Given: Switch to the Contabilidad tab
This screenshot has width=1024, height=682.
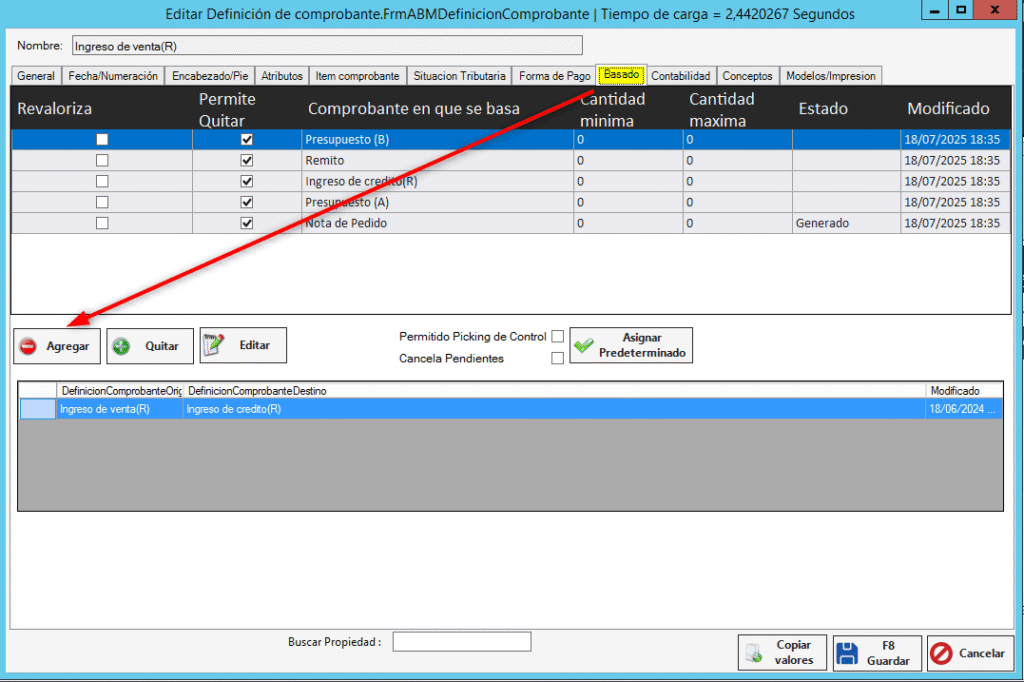Looking at the screenshot, I should pyautogui.click(x=680, y=76).
